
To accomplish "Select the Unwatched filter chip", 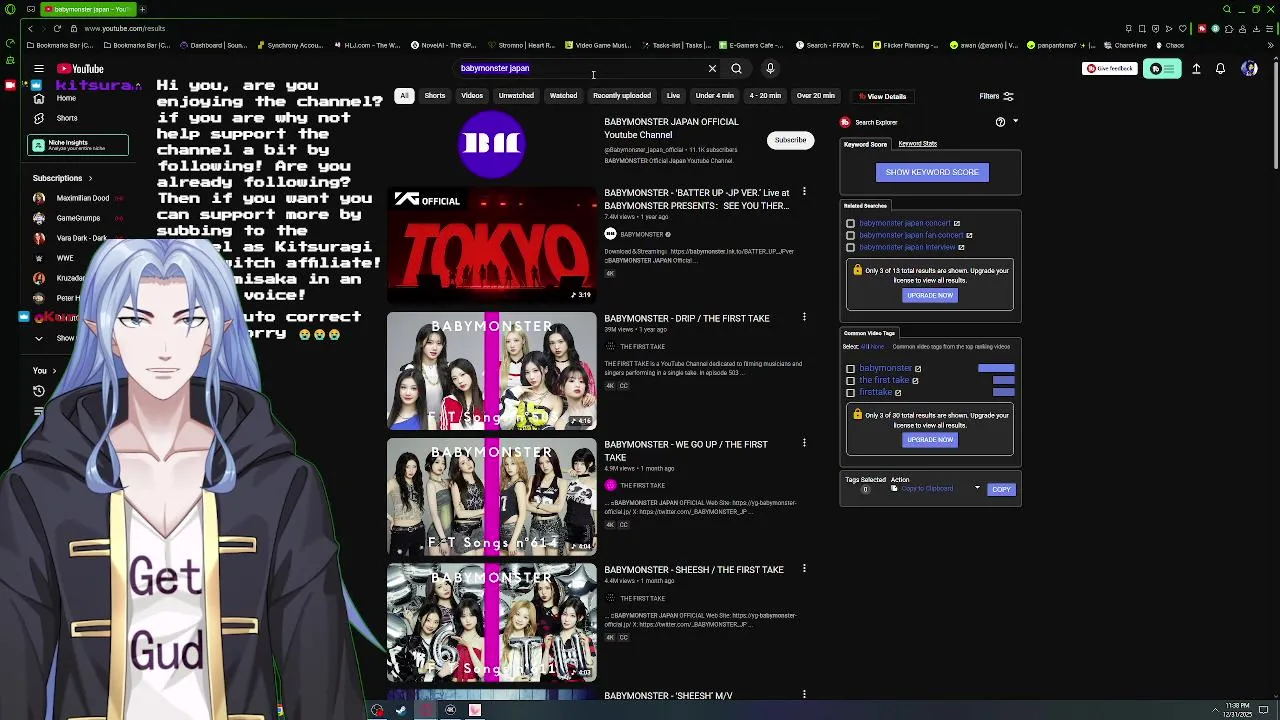I will [516, 96].
